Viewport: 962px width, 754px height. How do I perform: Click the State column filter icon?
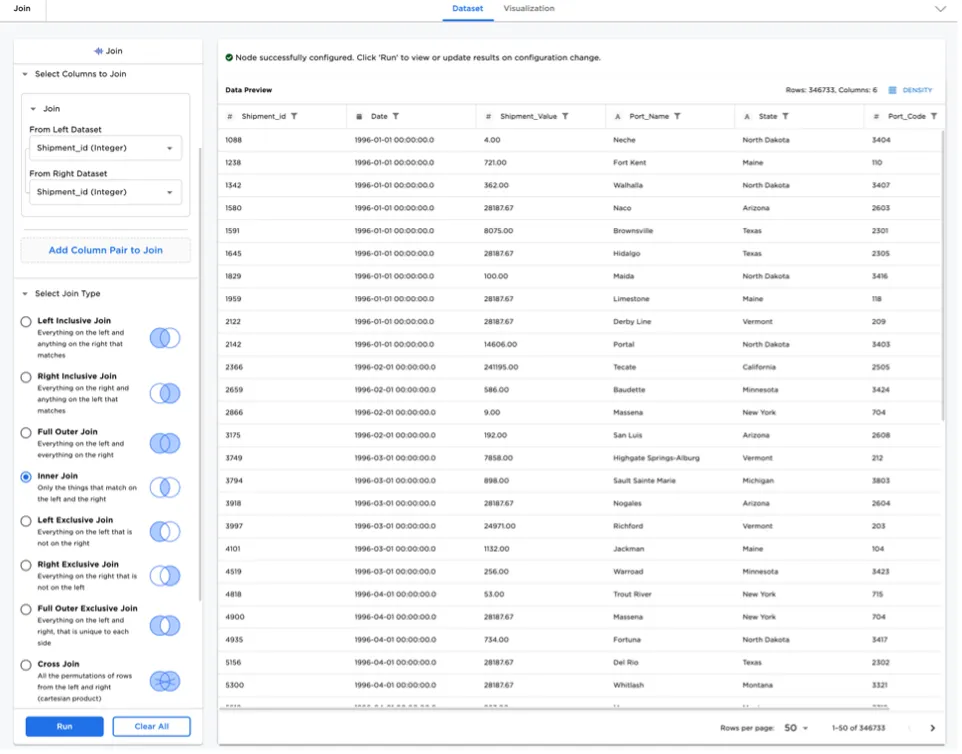785,117
